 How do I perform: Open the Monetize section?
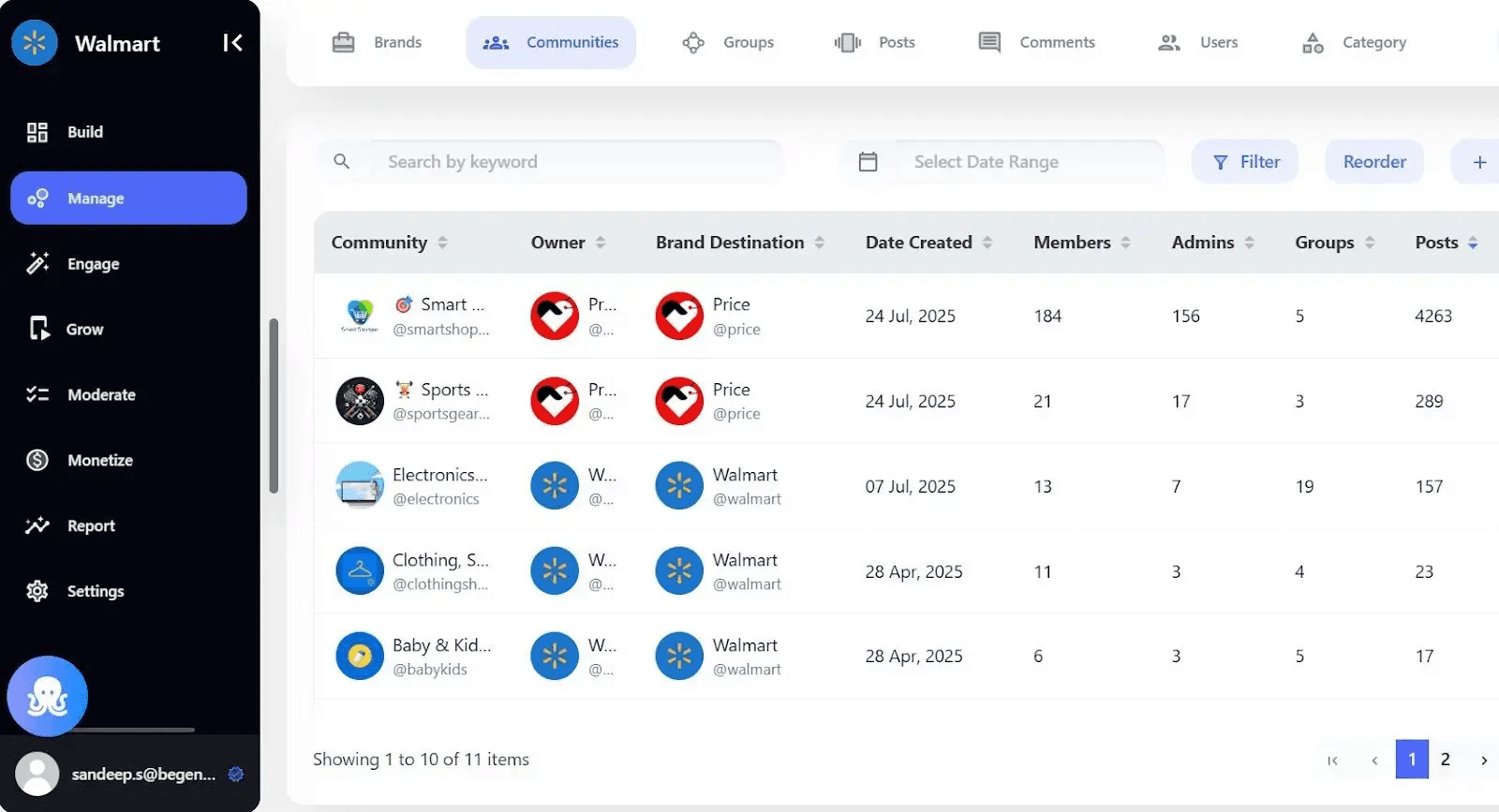point(99,460)
